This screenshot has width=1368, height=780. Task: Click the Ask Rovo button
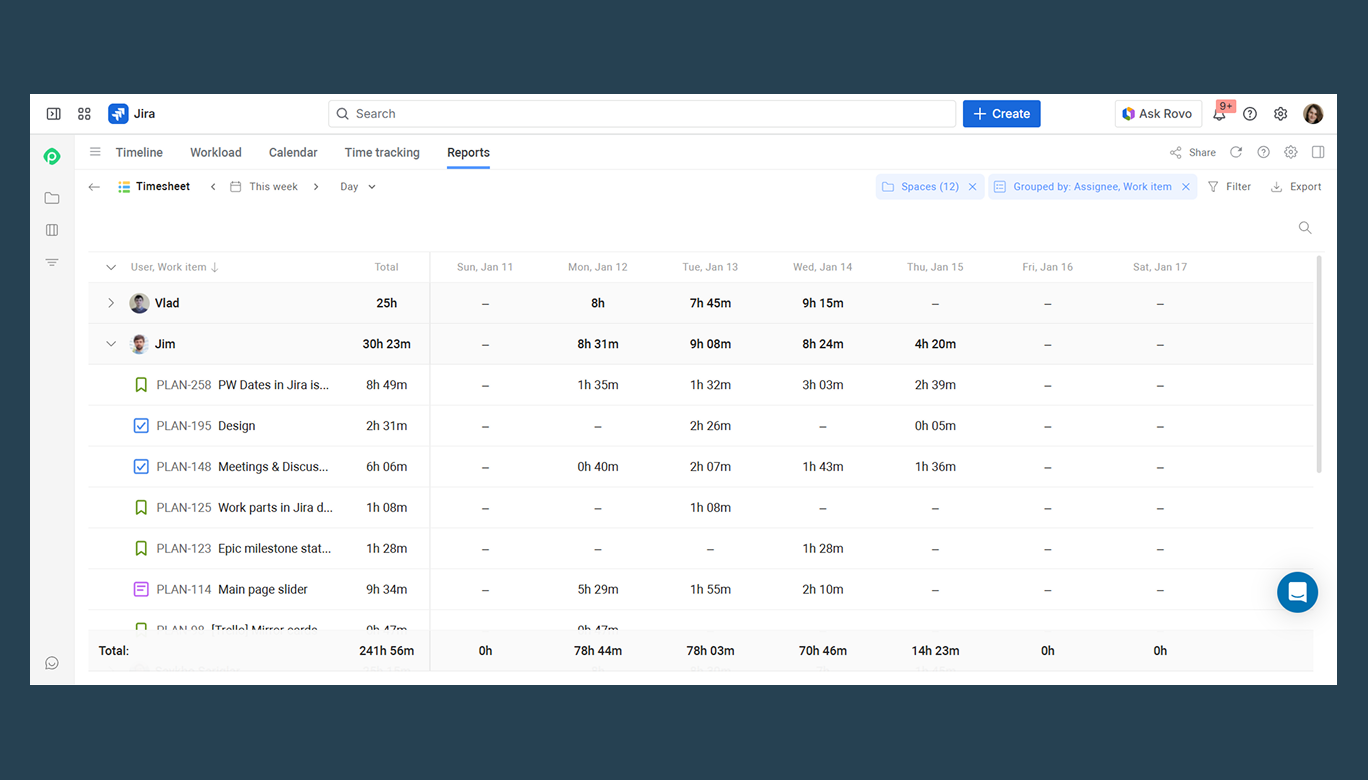1158,114
